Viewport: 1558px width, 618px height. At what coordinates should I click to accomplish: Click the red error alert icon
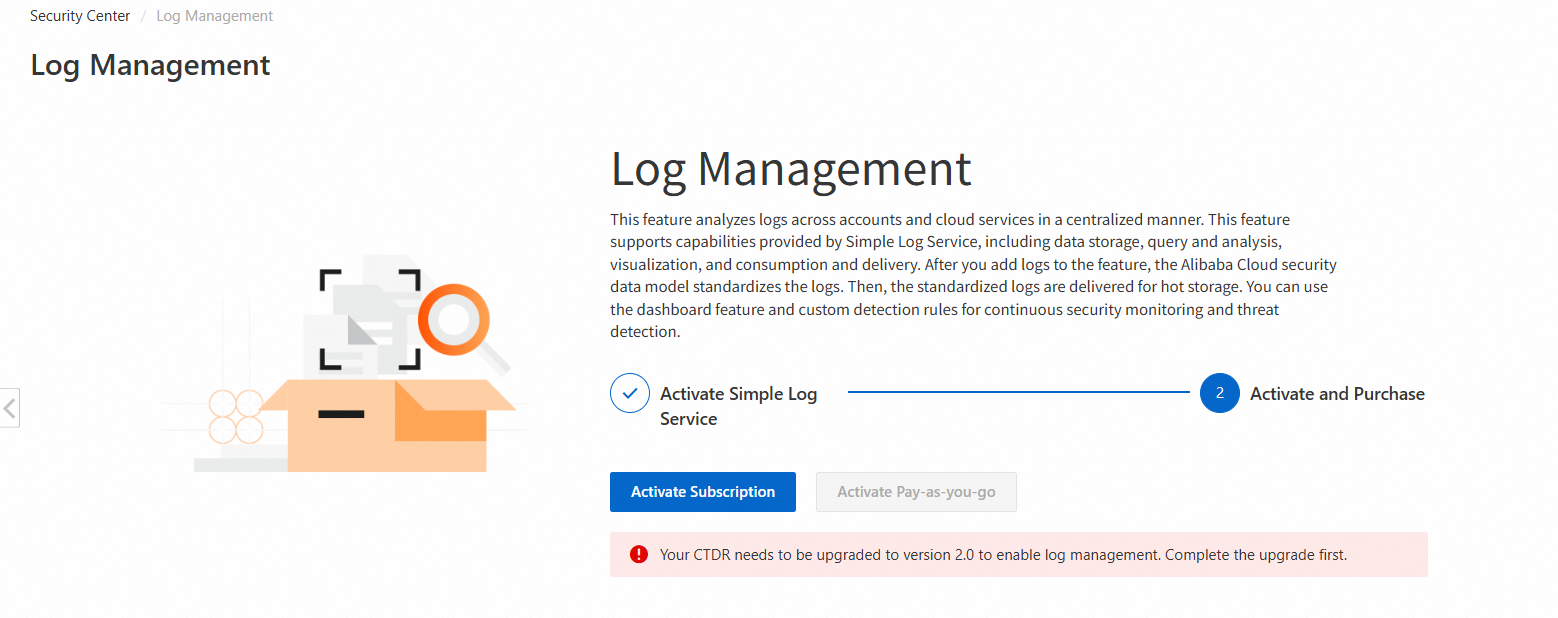638,554
